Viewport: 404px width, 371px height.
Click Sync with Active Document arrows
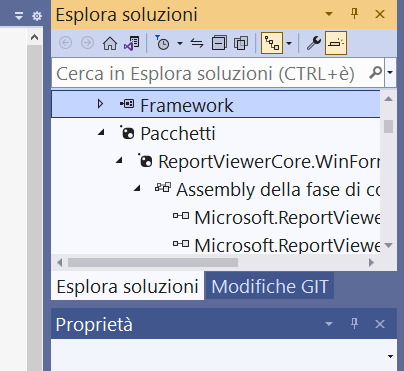(x=197, y=43)
